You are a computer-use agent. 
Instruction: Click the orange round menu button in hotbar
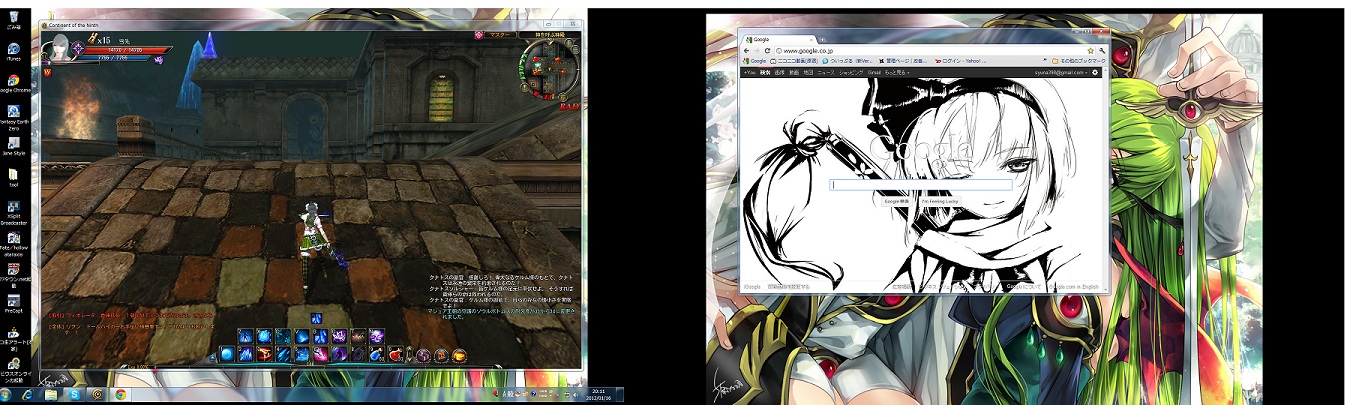[x=459, y=354]
